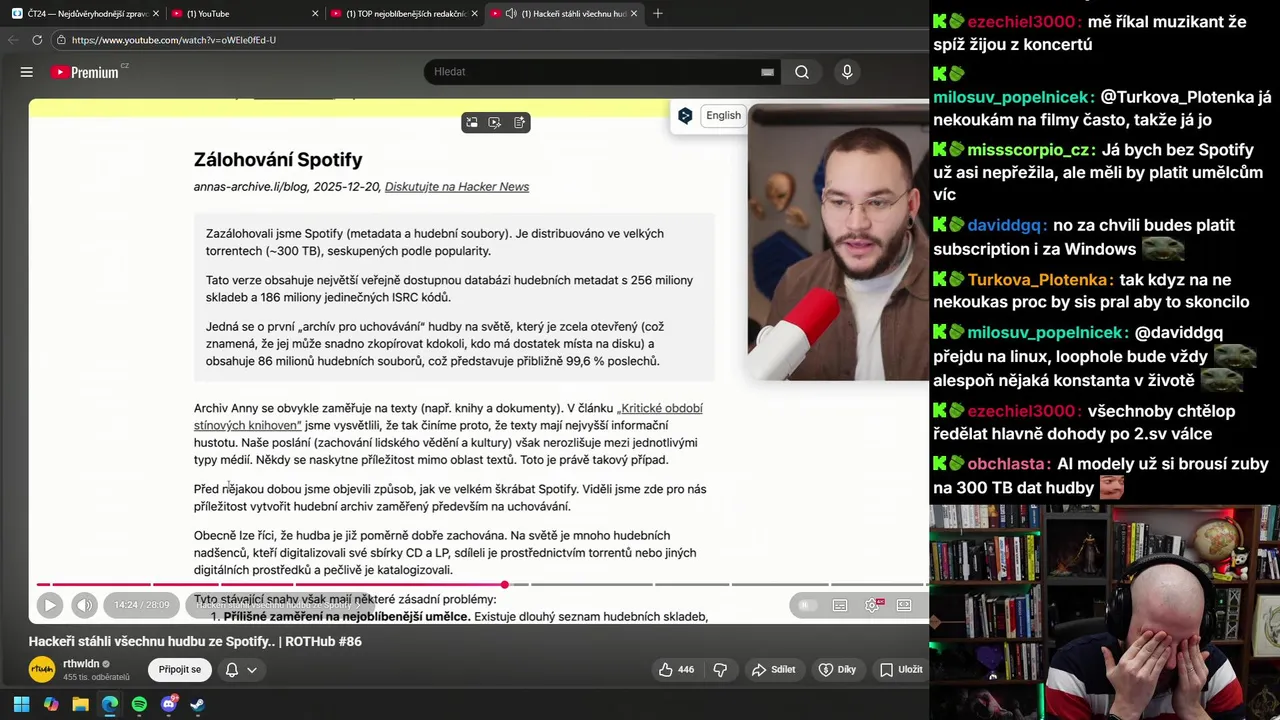Screen dimensions: 1280x720
Task: Launch Copilot from the taskbar
Action: point(51,704)
